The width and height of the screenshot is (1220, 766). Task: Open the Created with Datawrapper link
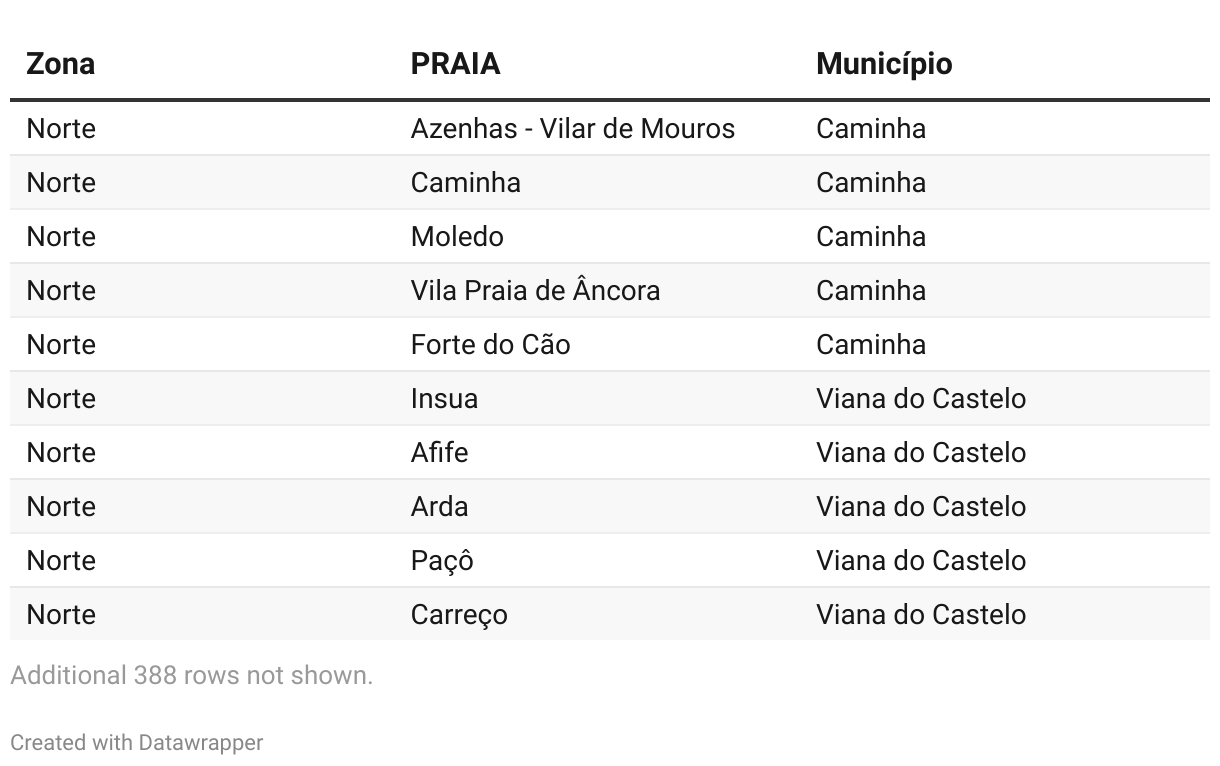(137, 743)
